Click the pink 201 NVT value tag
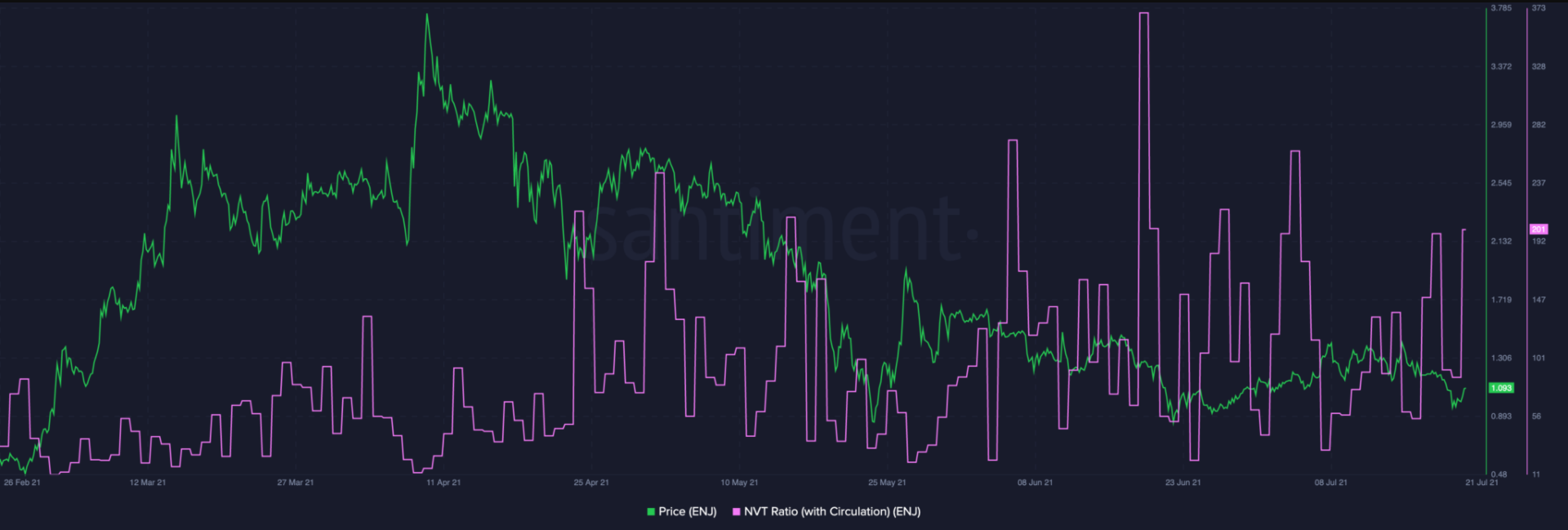Viewport: 1568px width, 530px height. pyautogui.click(x=1539, y=229)
